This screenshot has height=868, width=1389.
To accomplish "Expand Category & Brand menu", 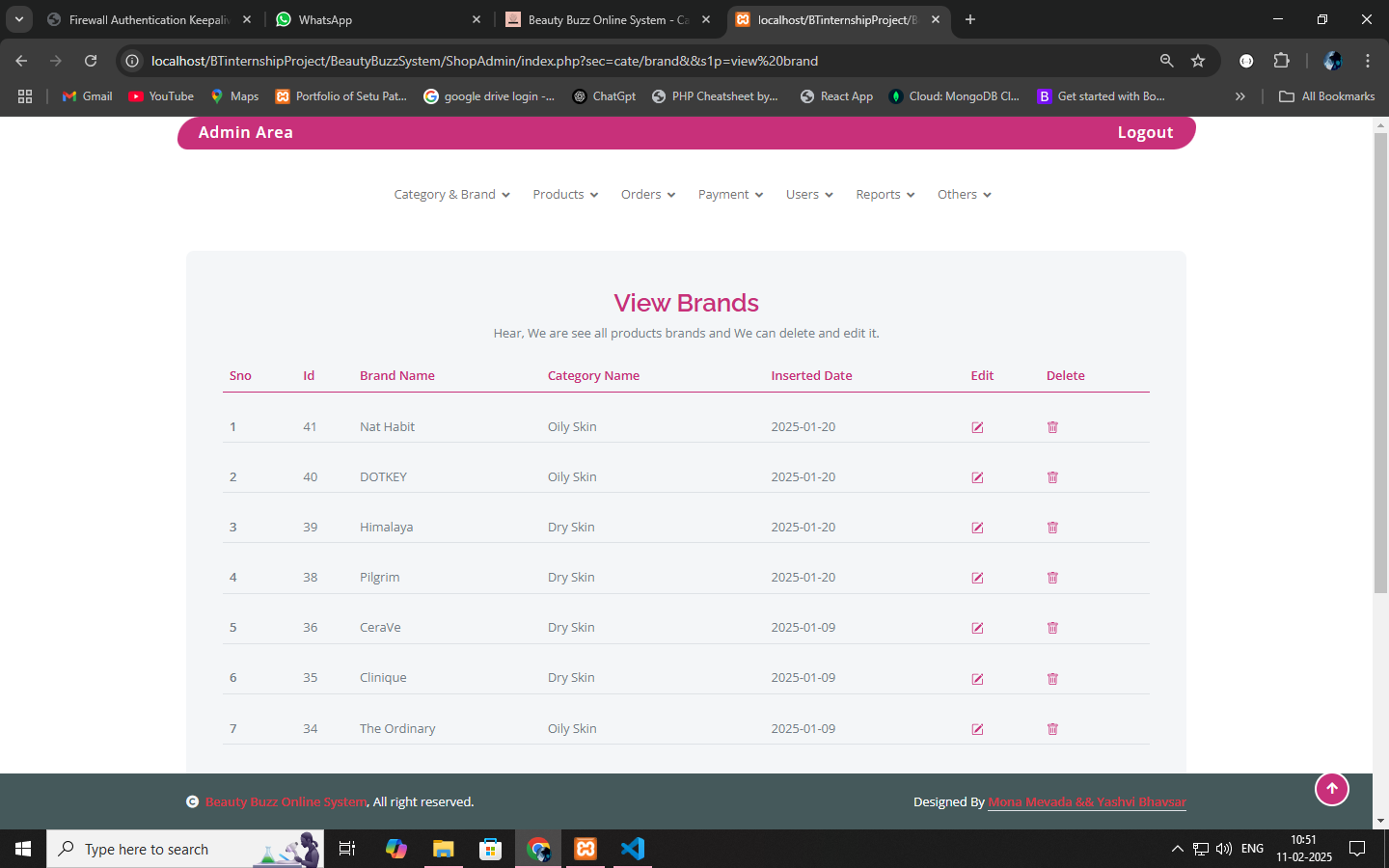I will coord(451,195).
